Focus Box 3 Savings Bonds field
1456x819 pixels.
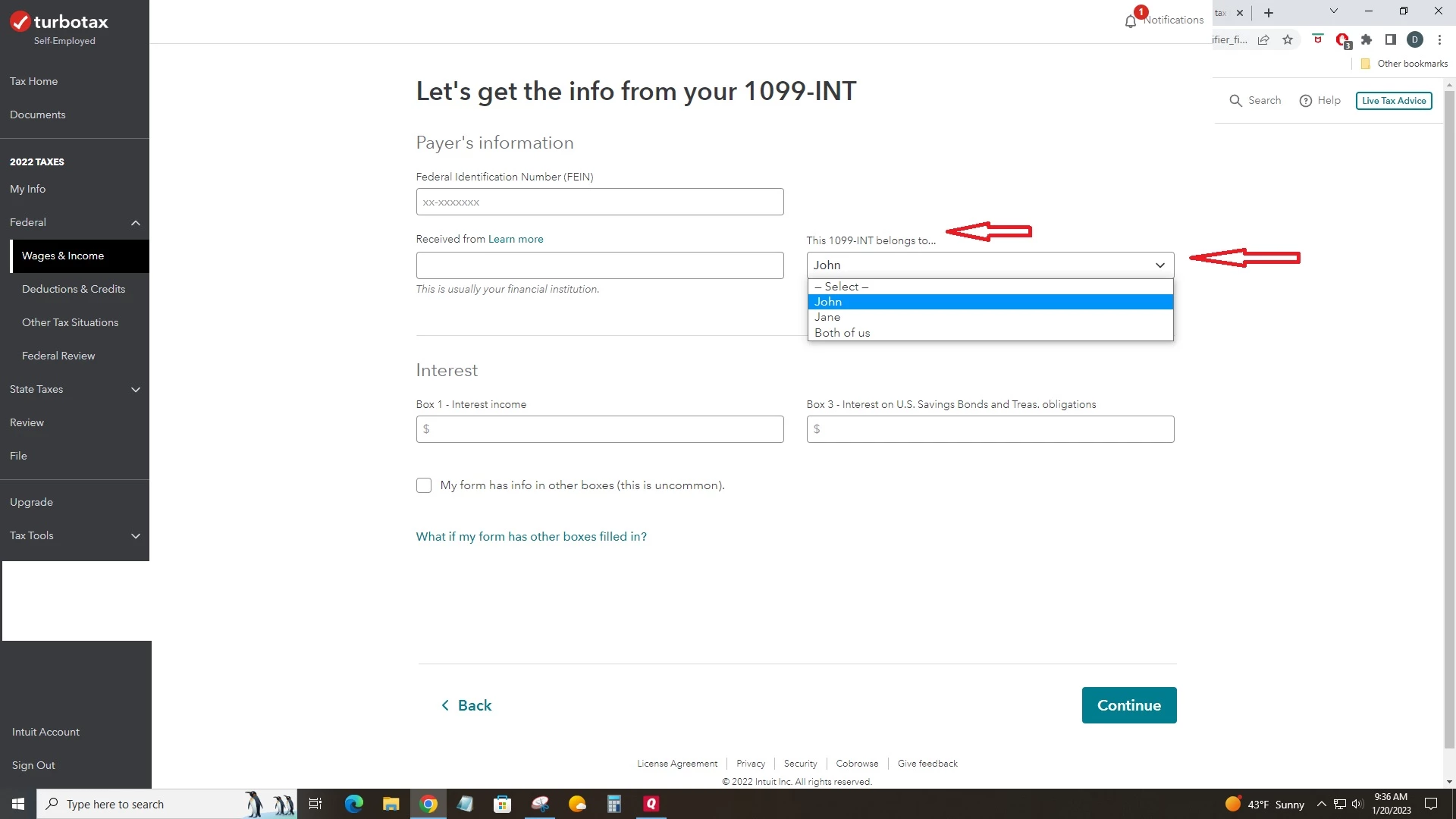[990, 429]
